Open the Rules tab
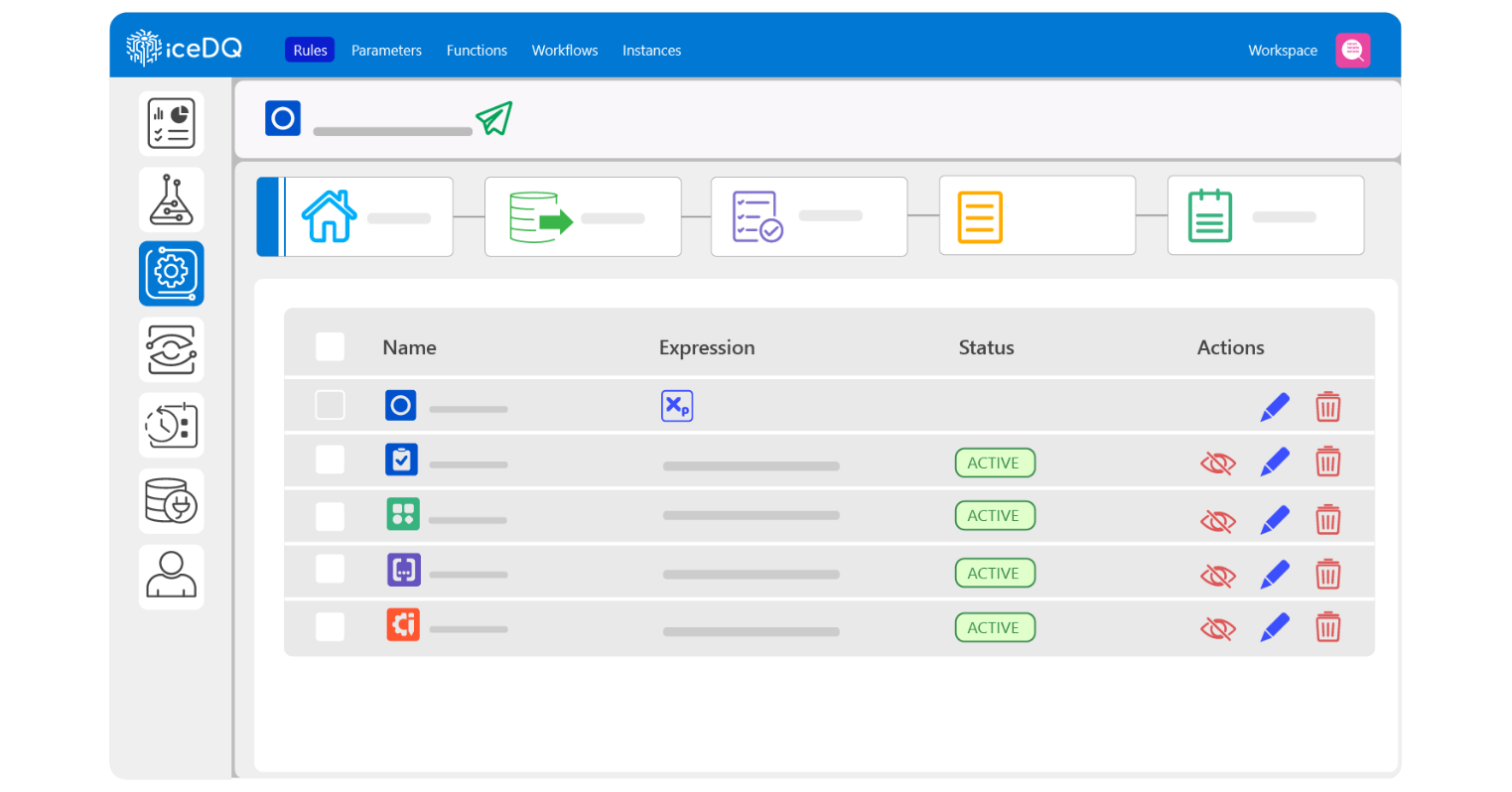1512x792 pixels. [x=310, y=50]
